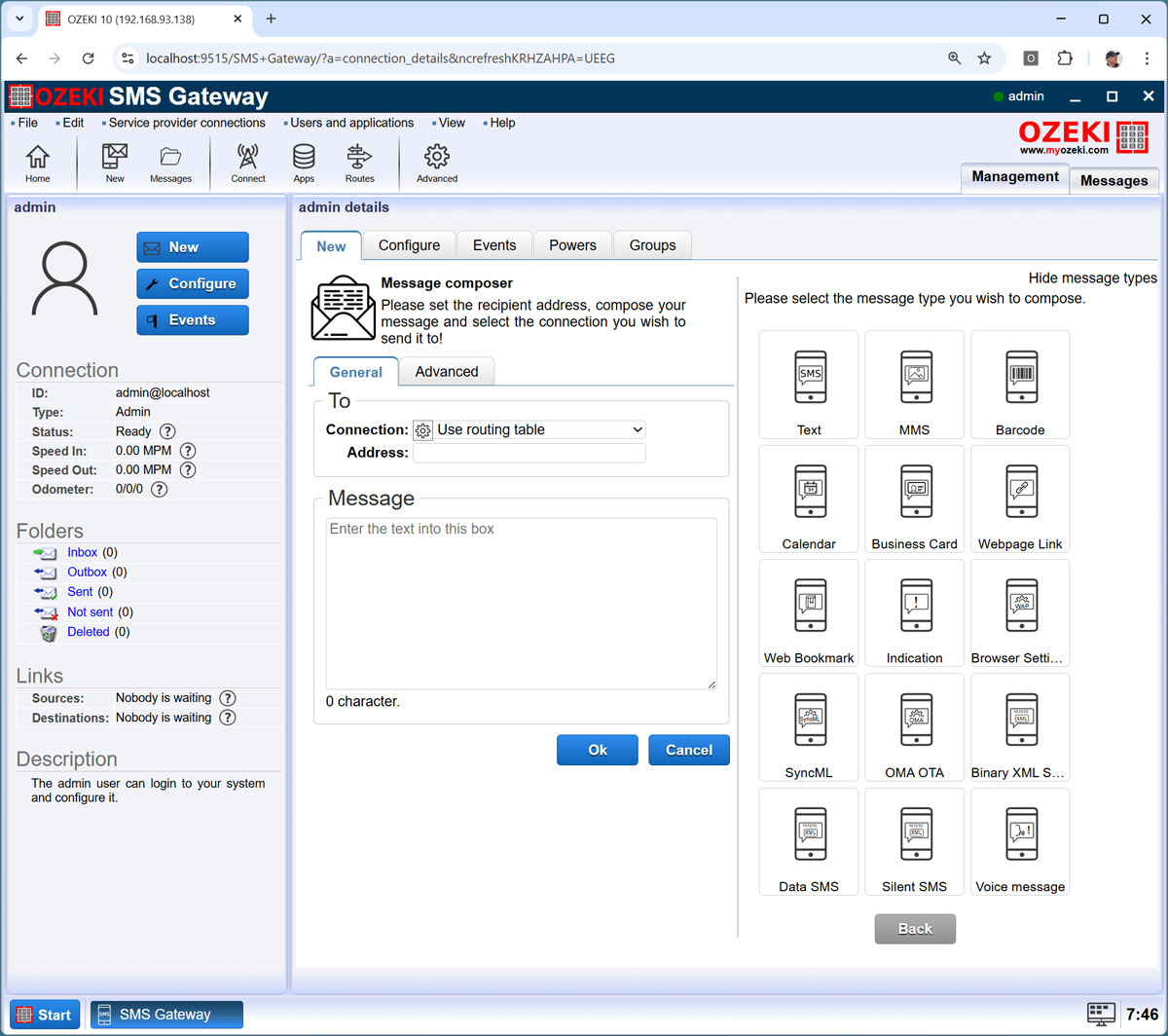Screen dimensions: 1168x1036
Task: Click the blue Configure button in sidebar
Action: (x=193, y=283)
